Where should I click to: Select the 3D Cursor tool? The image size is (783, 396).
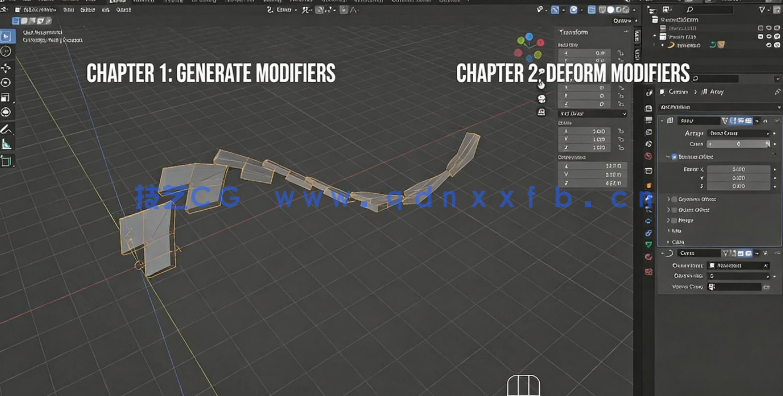coord(6,51)
